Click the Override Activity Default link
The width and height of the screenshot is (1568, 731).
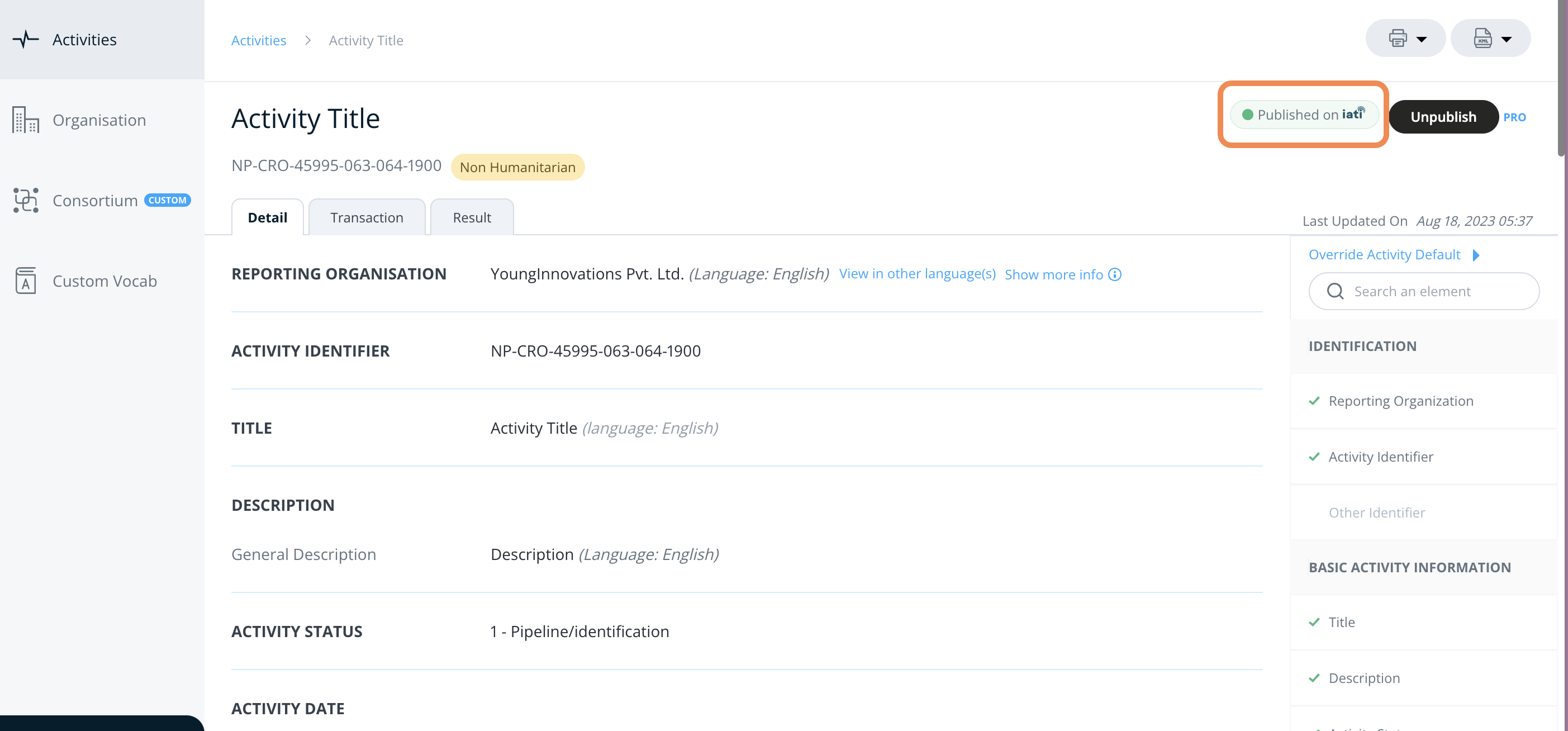point(1384,254)
